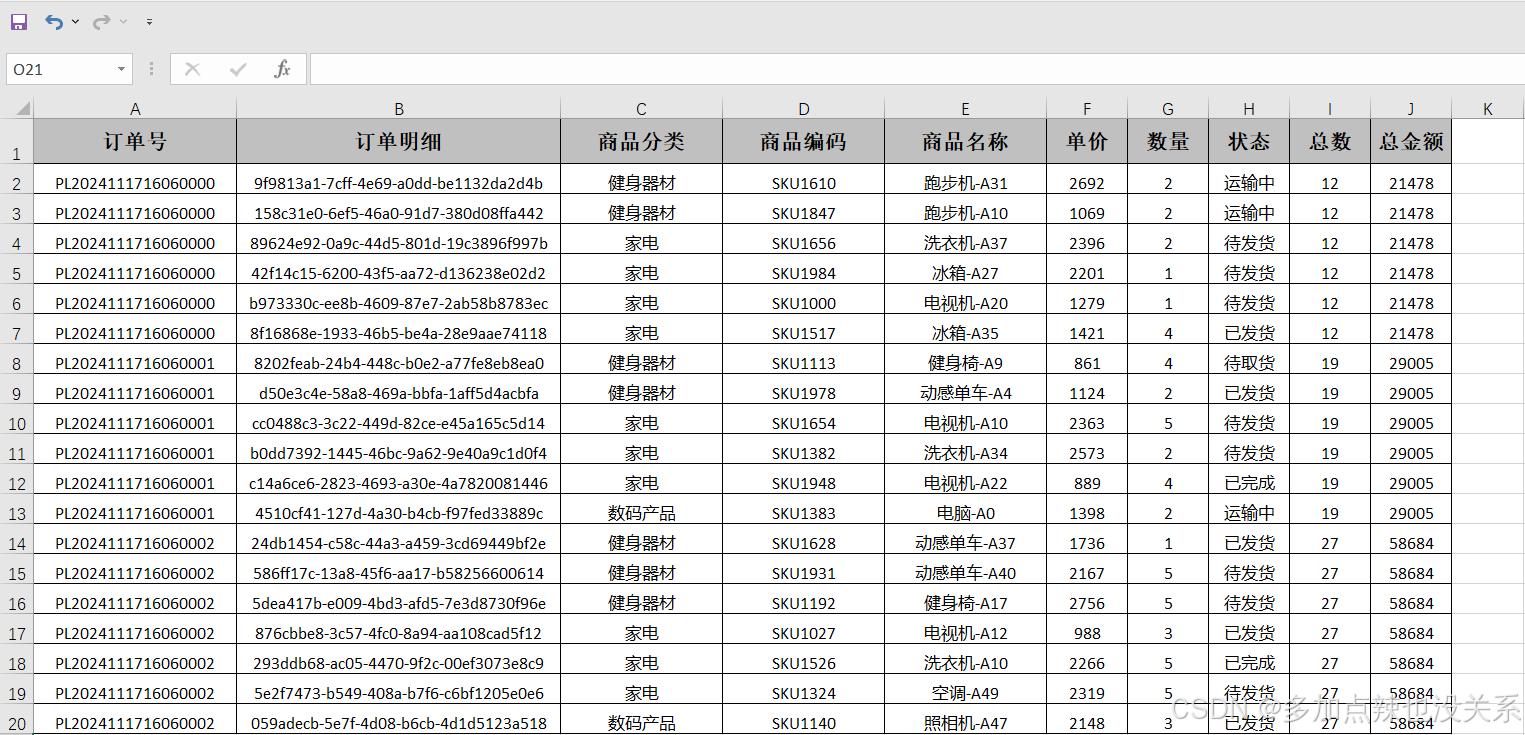Click the 总数 header cell
1525x735 pixels.
pyautogui.click(x=1330, y=142)
